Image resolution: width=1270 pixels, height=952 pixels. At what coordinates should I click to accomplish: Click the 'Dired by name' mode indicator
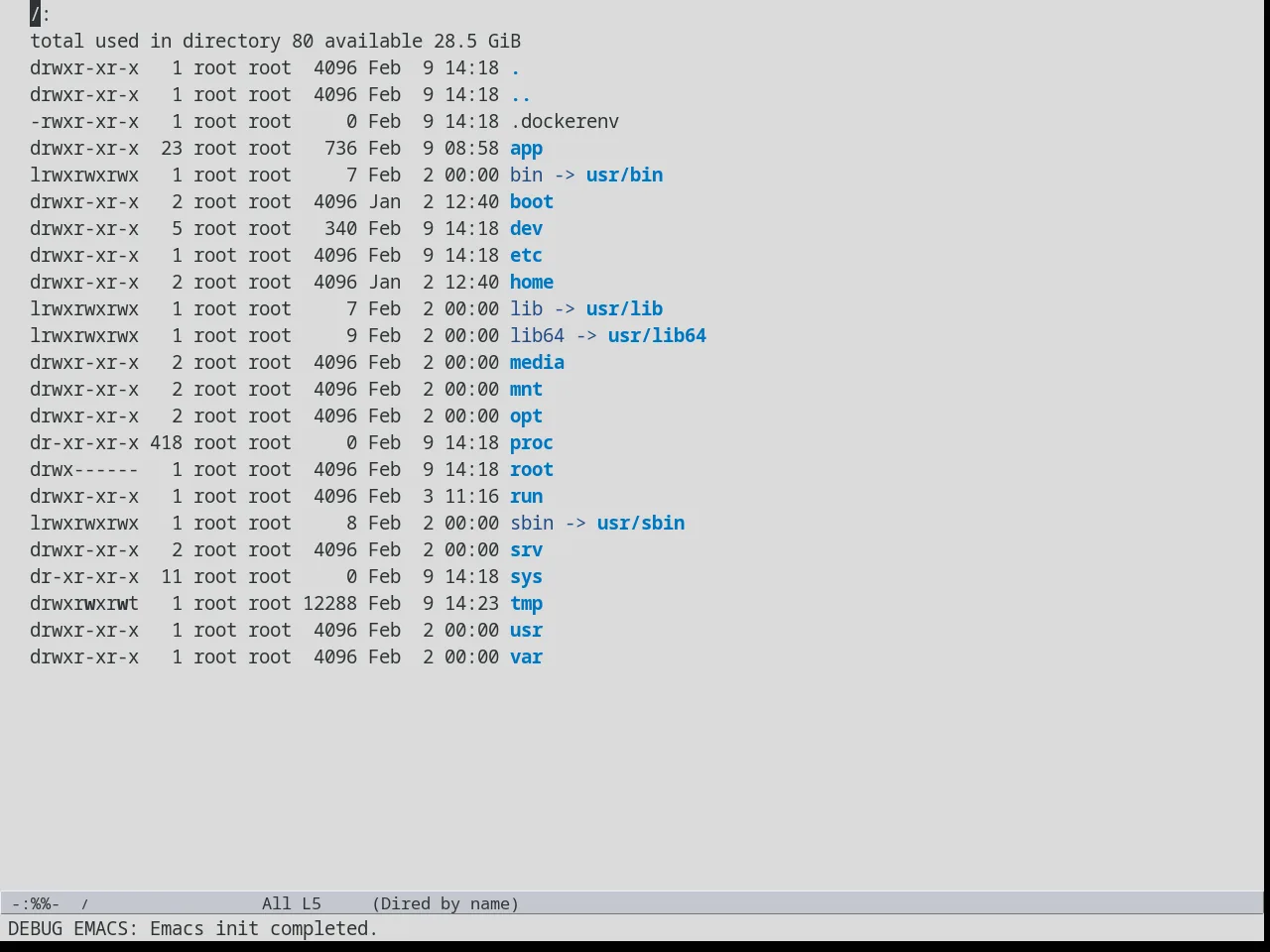pos(445,903)
